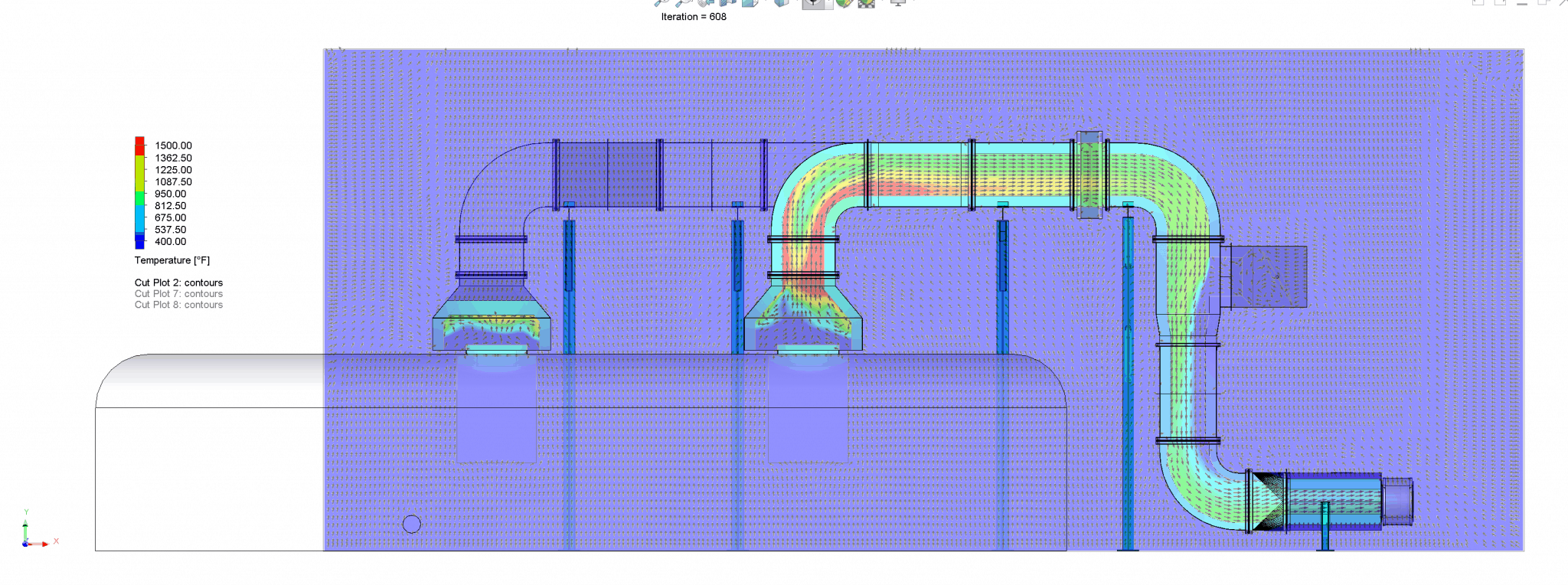This screenshot has height=585, width=1568.
Task: Click the red X axis of triad
Action: (x=40, y=544)
